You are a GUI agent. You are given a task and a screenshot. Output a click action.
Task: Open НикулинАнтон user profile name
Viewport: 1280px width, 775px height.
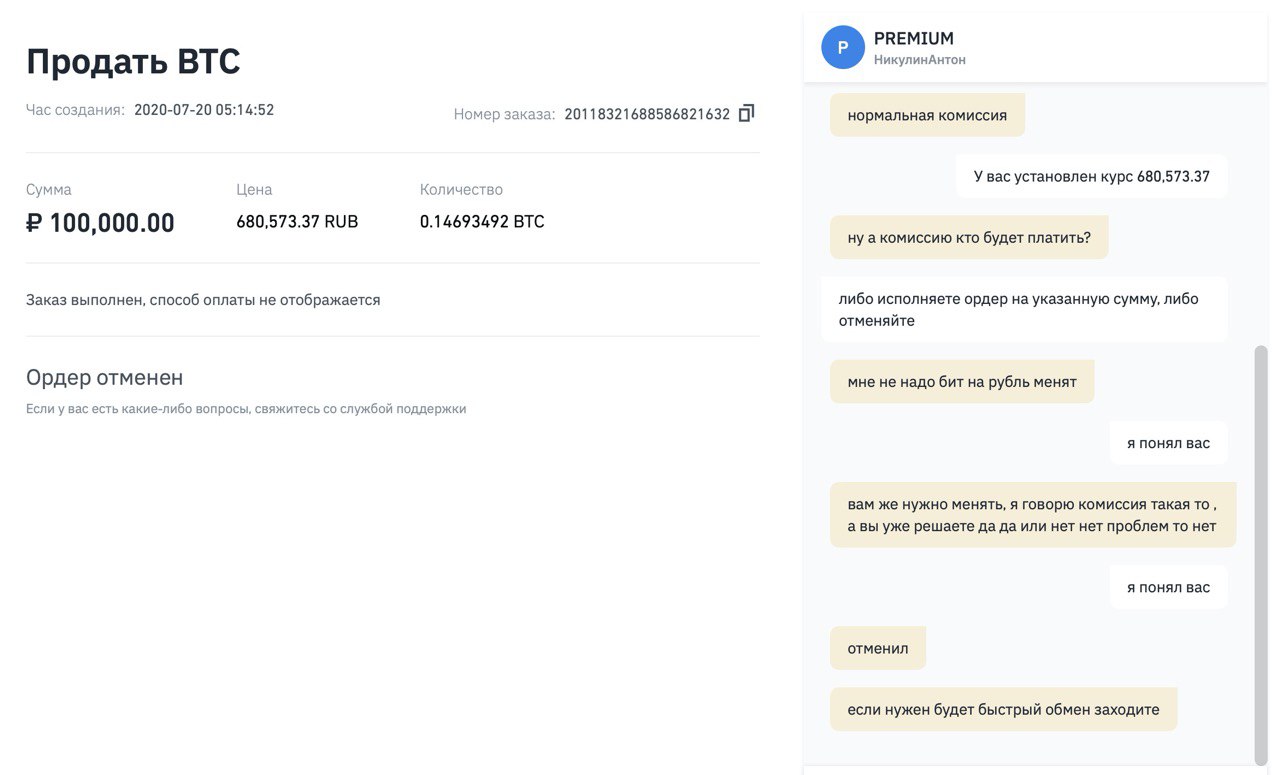tap(919, 60)
